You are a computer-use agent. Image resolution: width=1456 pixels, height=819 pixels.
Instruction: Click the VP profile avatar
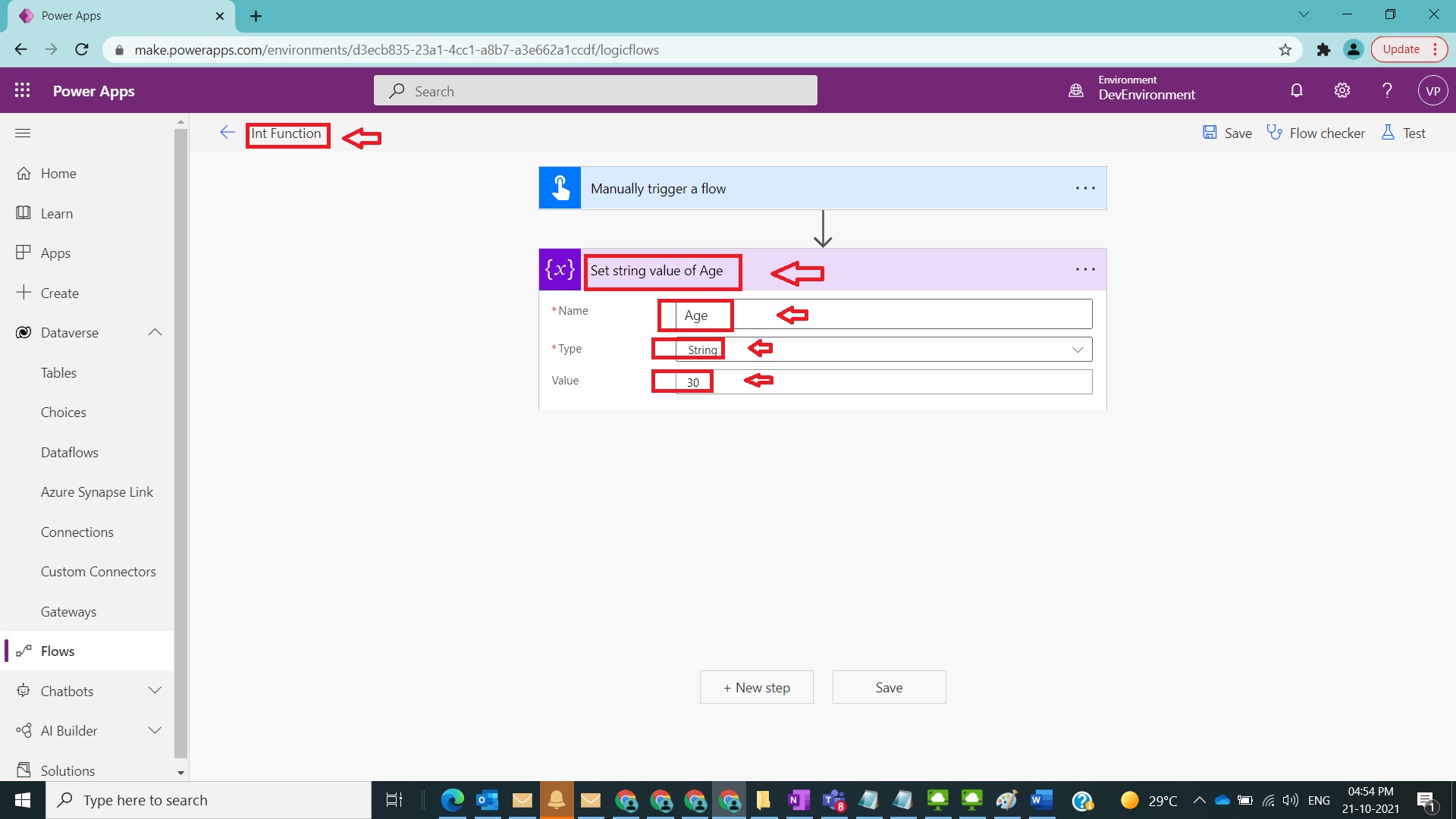click(x=1433, y=89)
